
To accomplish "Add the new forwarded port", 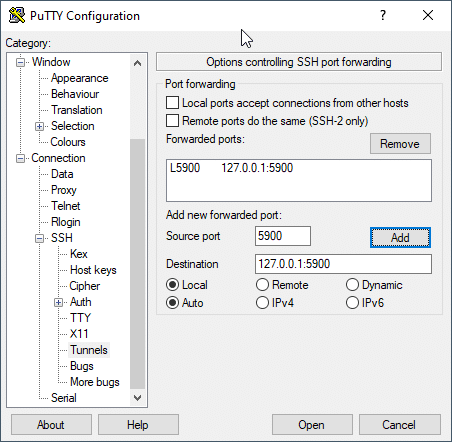I will tap(400, 238).
